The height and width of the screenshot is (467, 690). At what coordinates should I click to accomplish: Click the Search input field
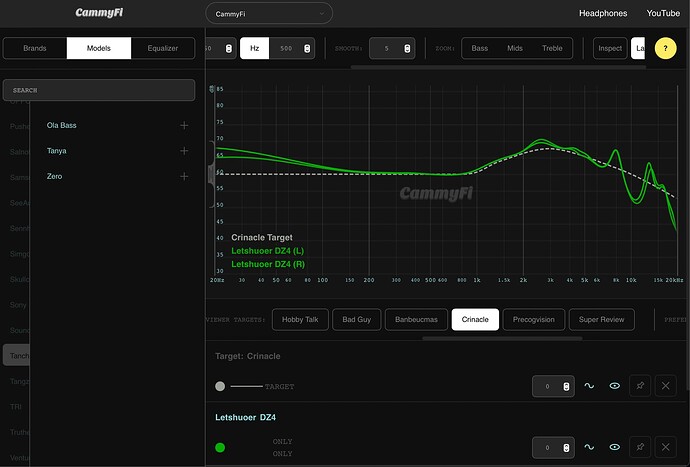(99, 90)
